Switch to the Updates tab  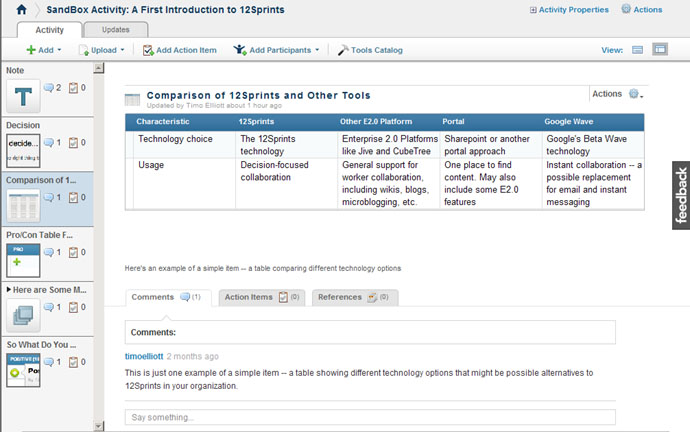(115, 30)
